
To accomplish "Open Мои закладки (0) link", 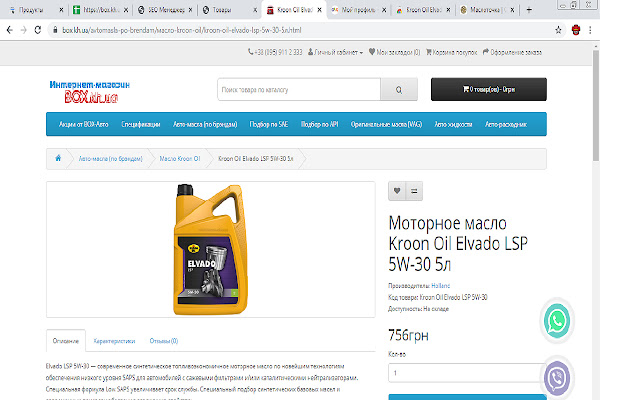I will 394,52.
